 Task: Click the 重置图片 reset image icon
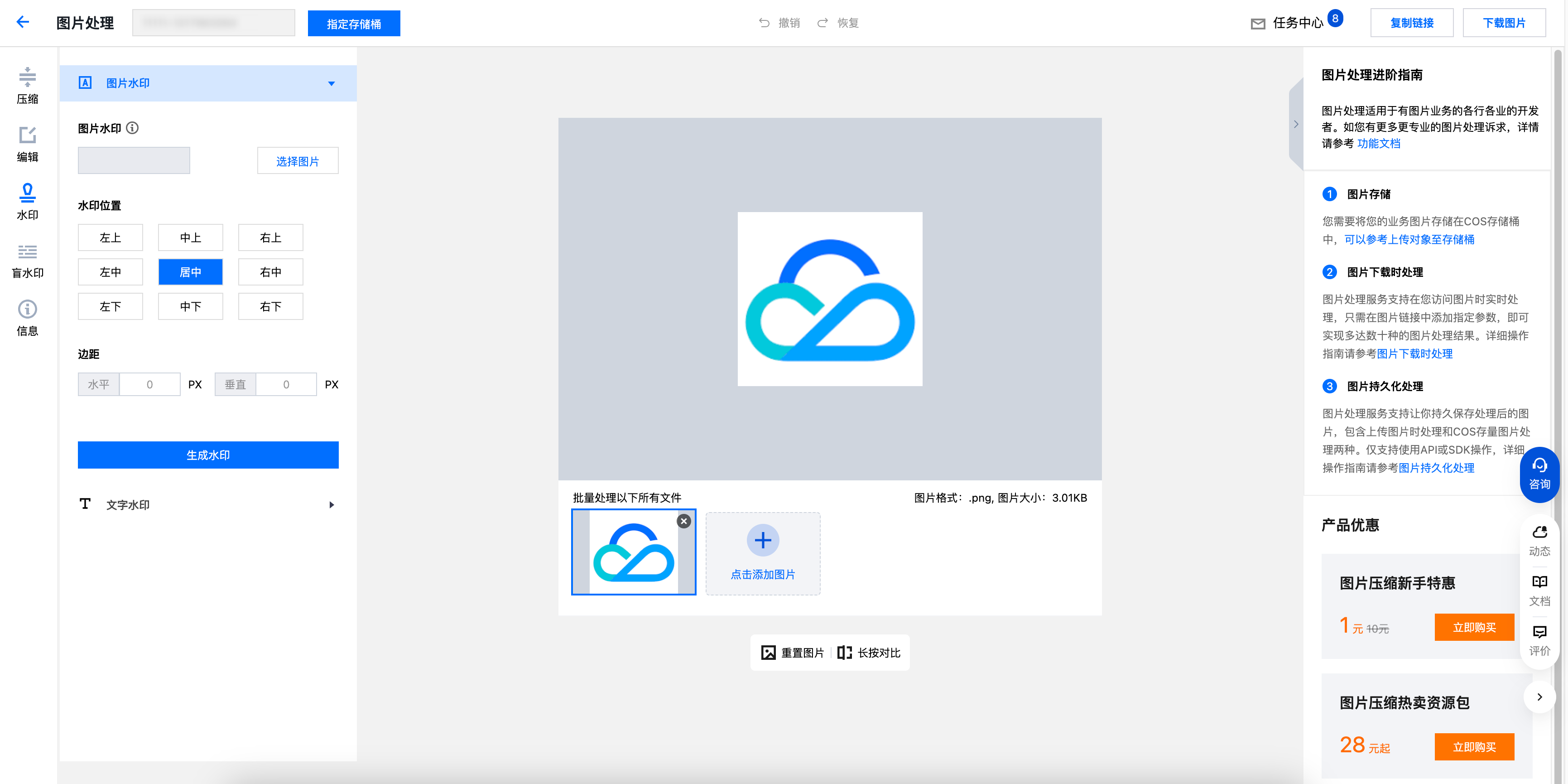point(768,653)
